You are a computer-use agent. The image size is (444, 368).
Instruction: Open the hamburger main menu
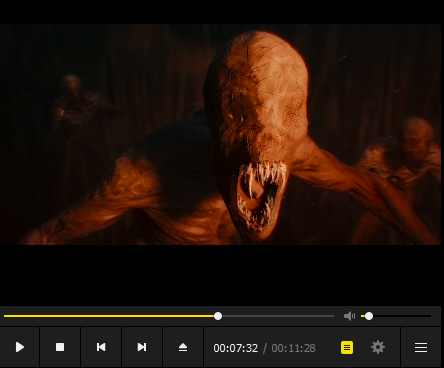tap(421, 348)
